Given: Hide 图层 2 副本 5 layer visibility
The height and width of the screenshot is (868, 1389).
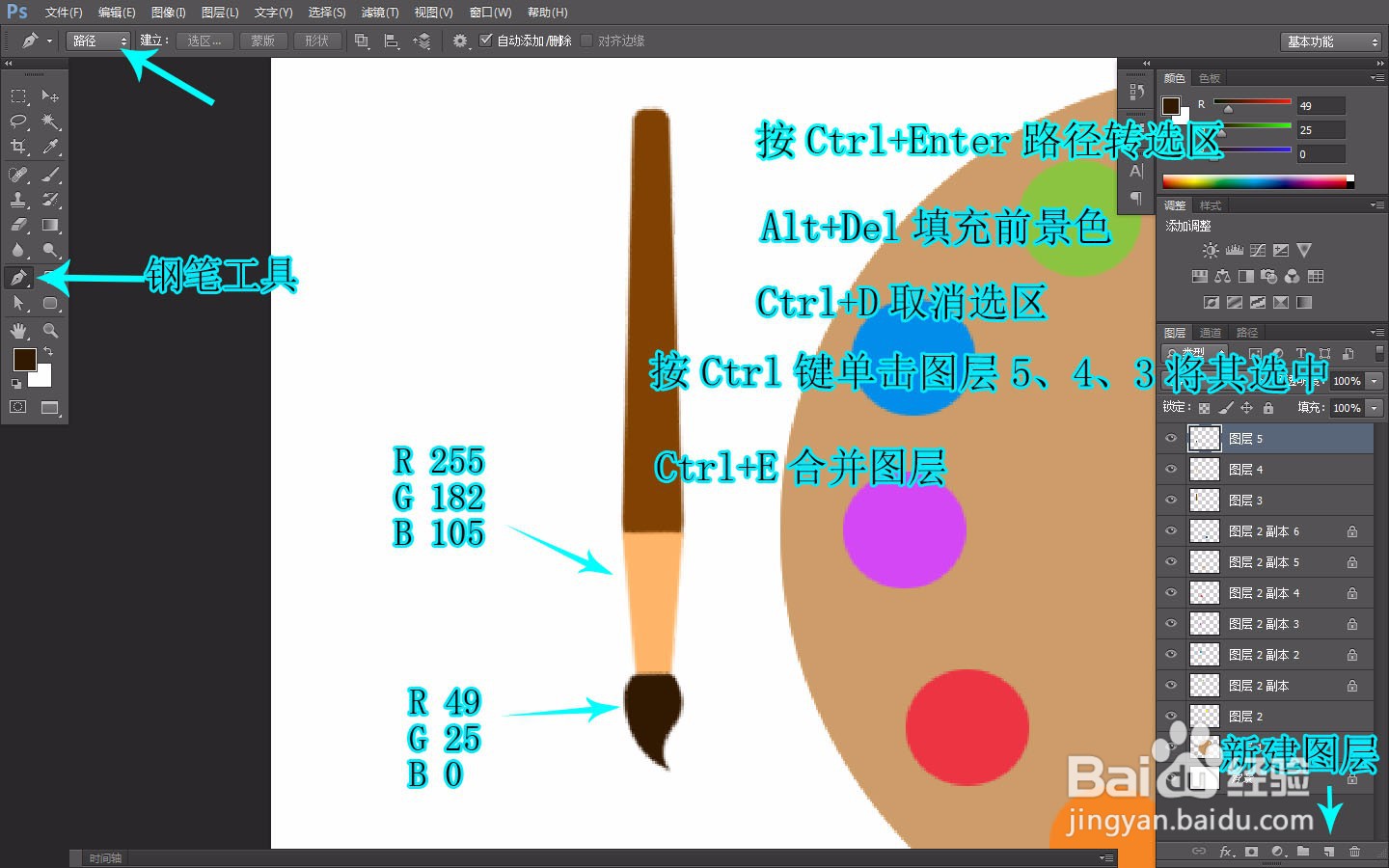Looking at the screenshot, I should coord(1171,562).
